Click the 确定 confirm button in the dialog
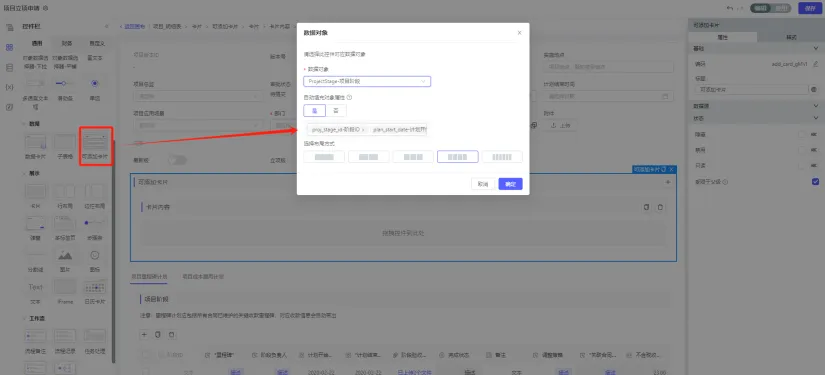Image resolution: width=825 pixels, height=375 pixels. [x=510, y=184]
